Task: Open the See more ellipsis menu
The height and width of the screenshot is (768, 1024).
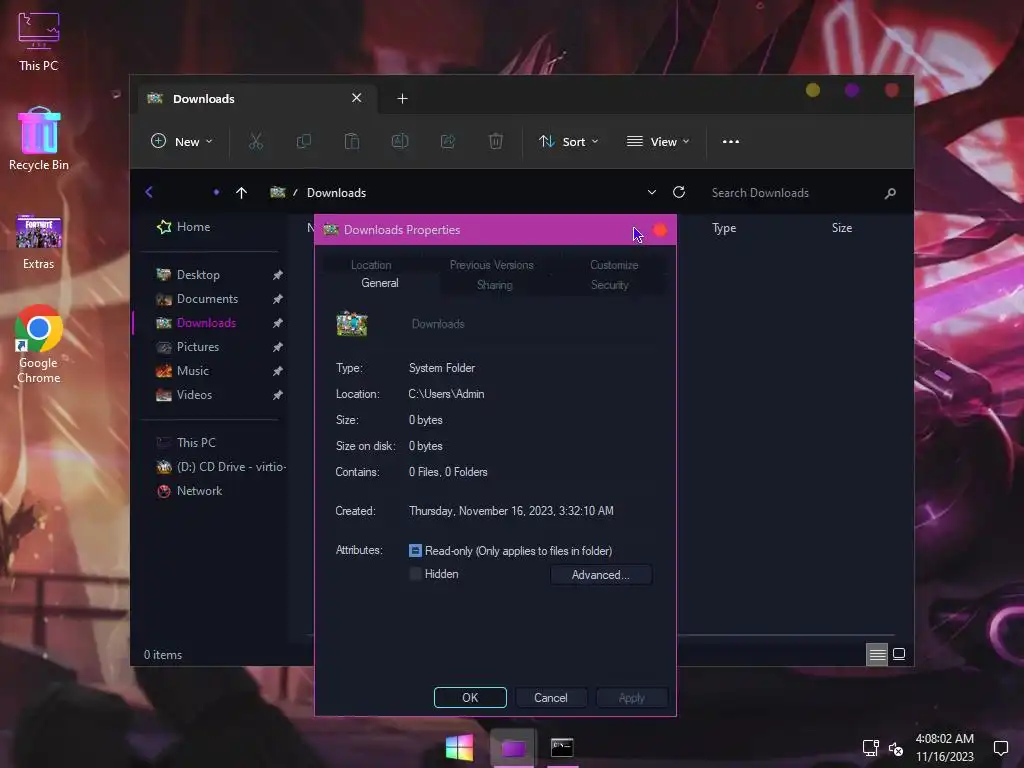Action: (x=731, y=141)
